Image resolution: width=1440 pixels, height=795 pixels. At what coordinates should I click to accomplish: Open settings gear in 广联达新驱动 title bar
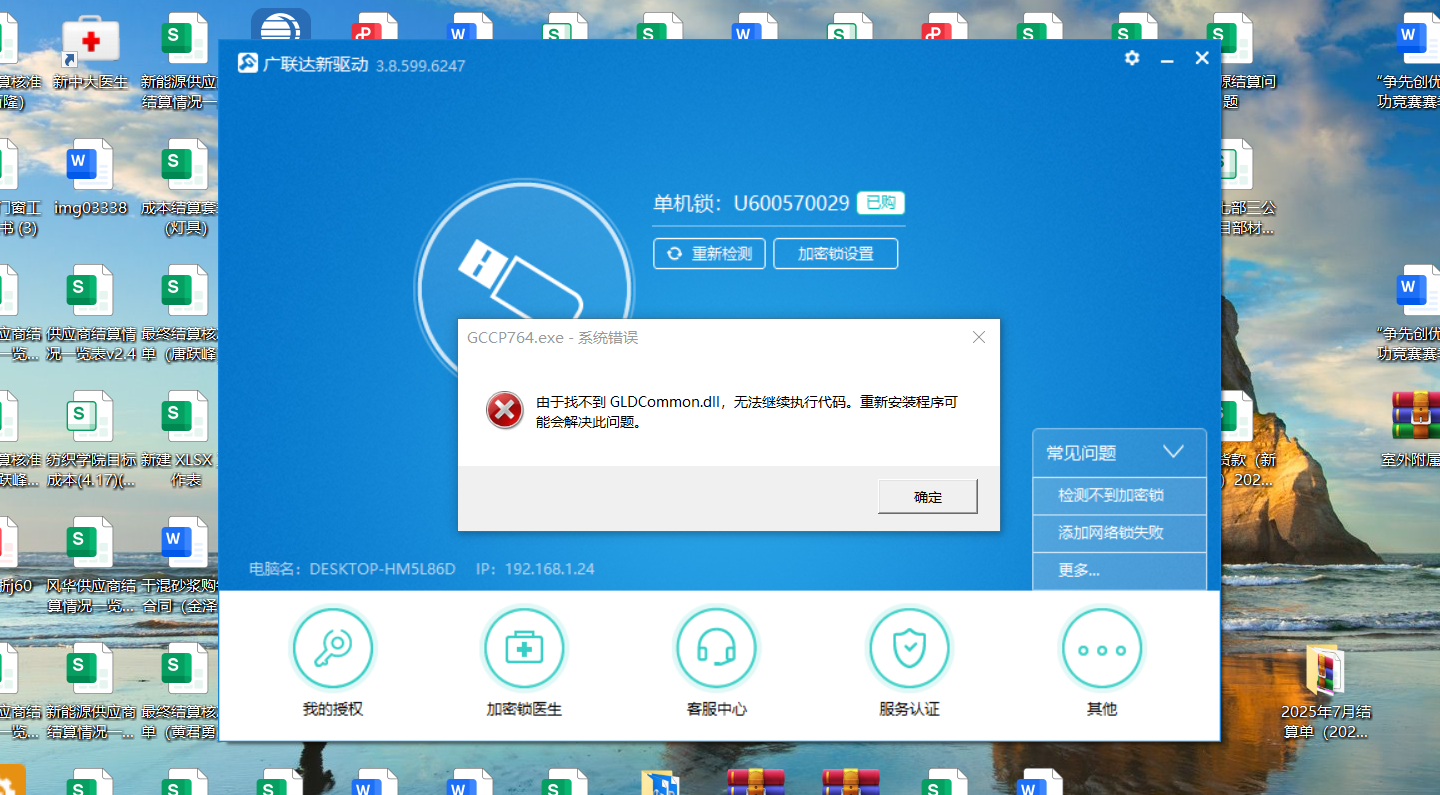tap(1132, 58)
